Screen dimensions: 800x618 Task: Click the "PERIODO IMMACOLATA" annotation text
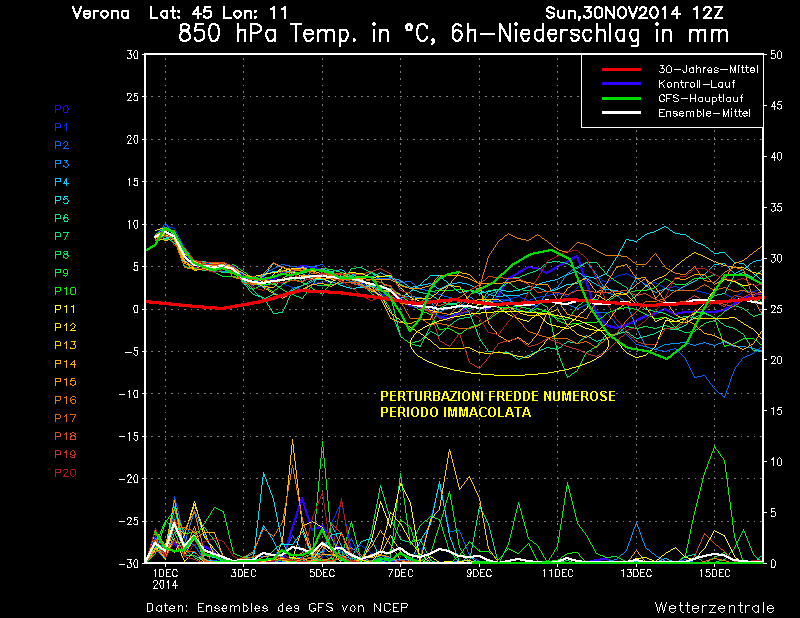coord(456,412)
